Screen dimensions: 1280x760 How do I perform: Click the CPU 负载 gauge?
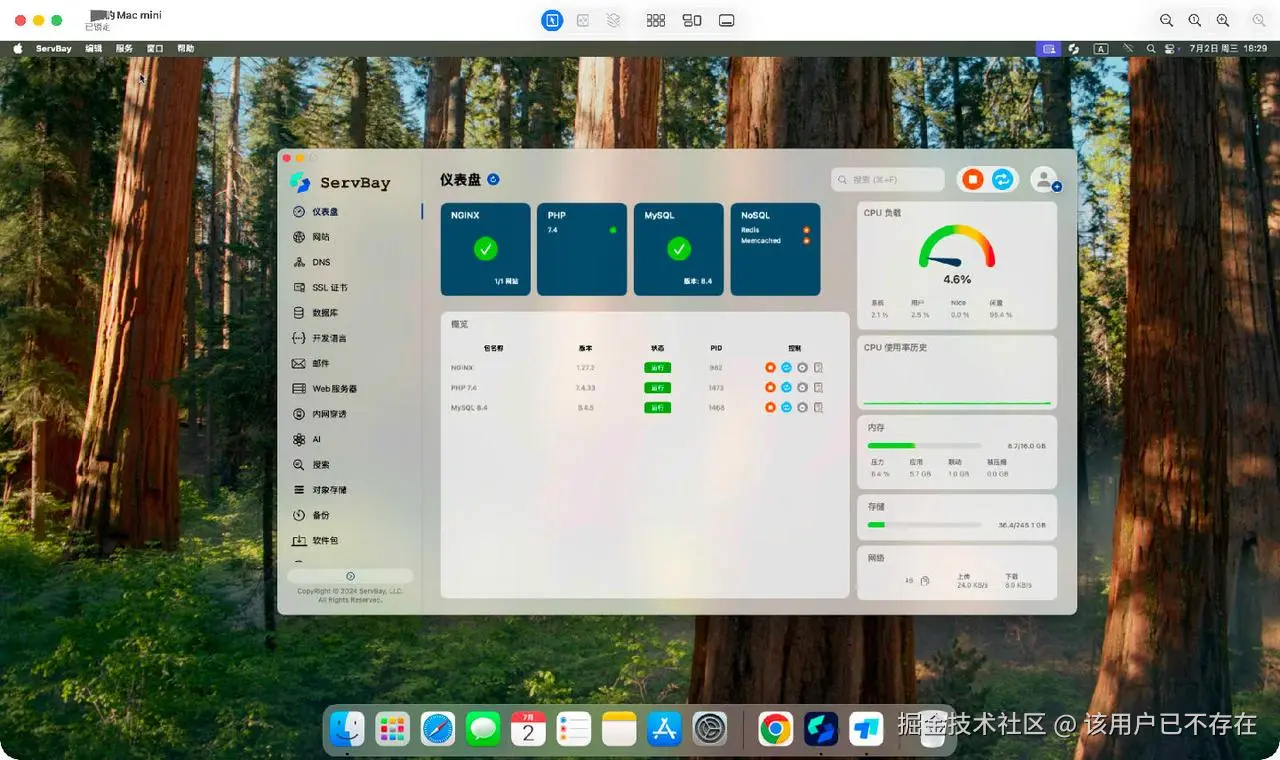[x=957, y=248]
